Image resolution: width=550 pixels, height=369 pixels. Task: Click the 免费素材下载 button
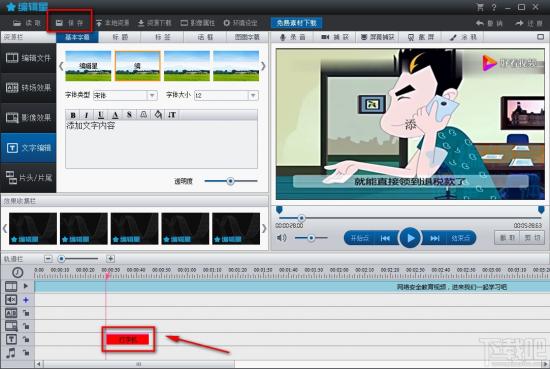click(x=296, y=23)
